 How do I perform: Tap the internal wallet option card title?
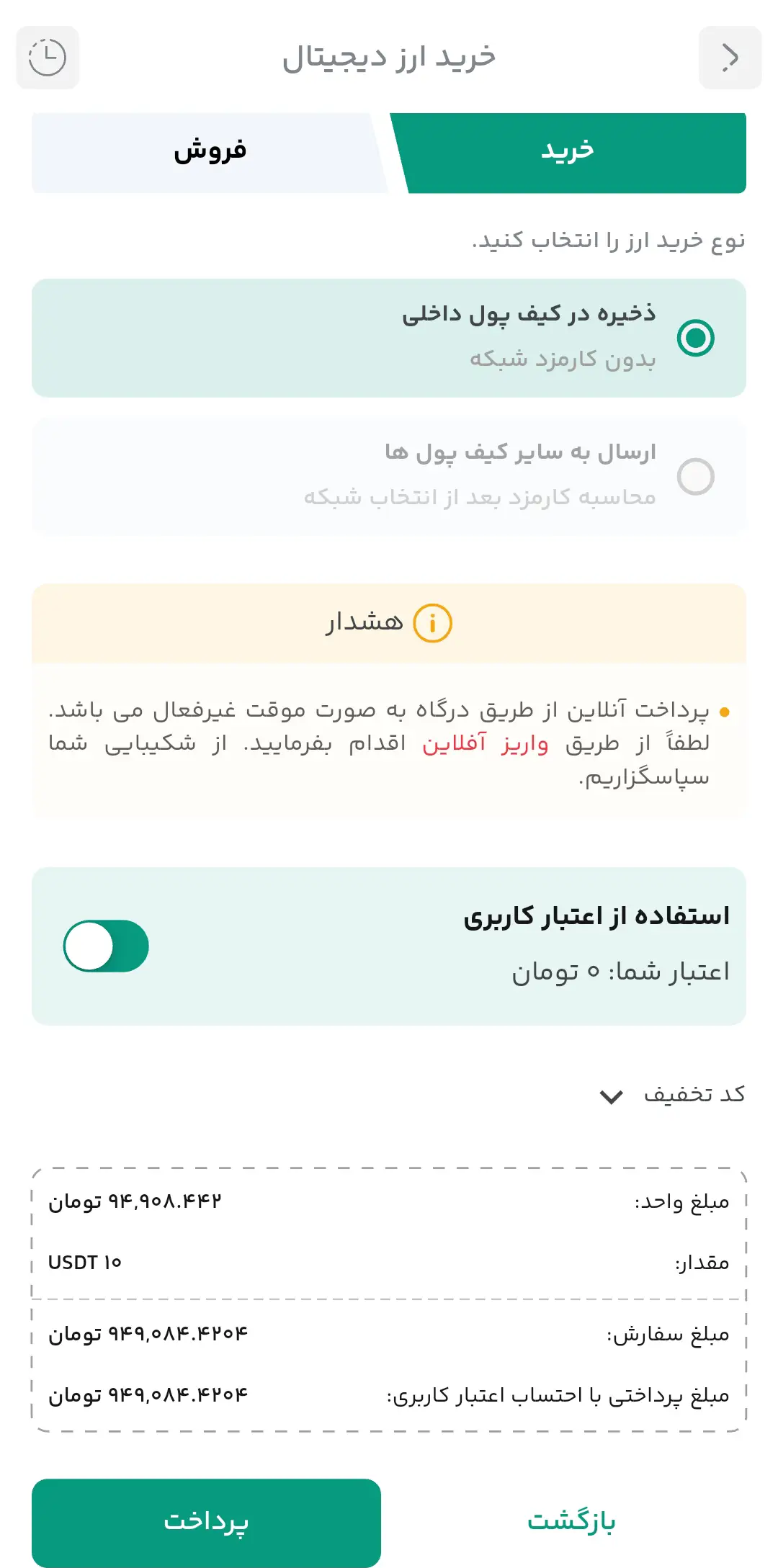coord(529,314)
